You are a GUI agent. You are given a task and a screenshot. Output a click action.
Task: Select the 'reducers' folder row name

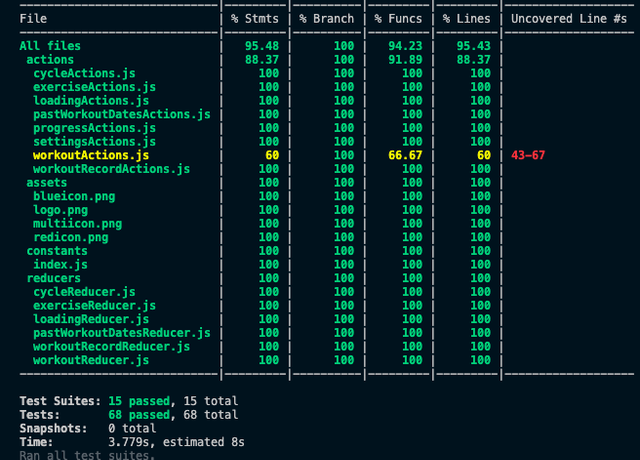pos(53,278)
